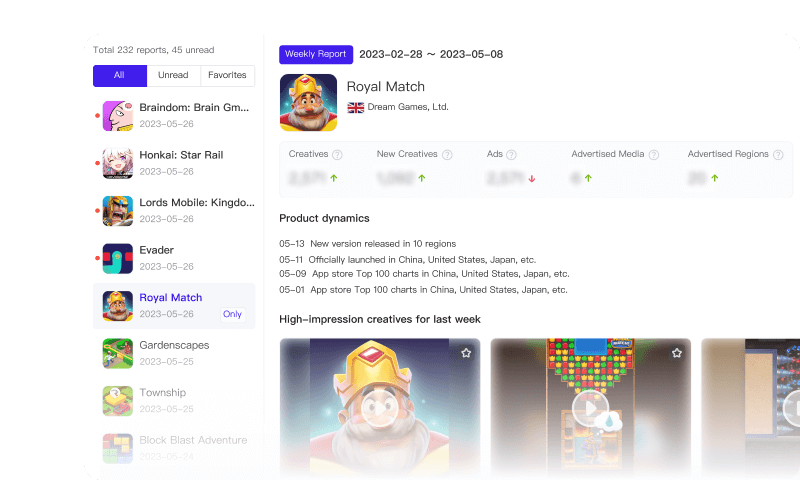Click the help icon beside Advertised Media
Screen dimensions: 800x480
coord(653,155)
